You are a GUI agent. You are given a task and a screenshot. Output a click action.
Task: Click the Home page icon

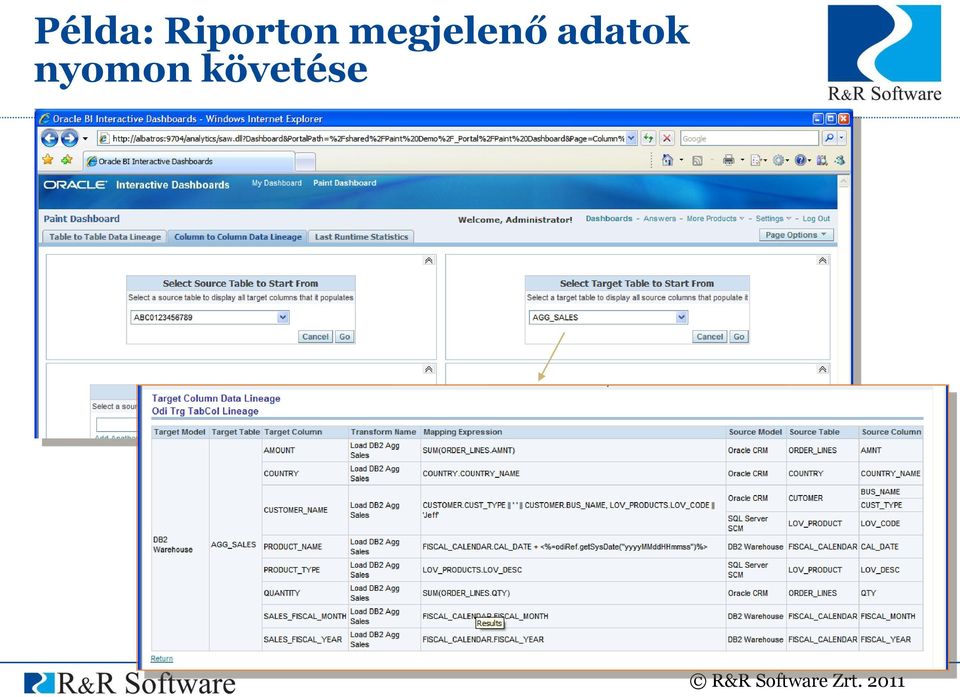click(667, 160)
